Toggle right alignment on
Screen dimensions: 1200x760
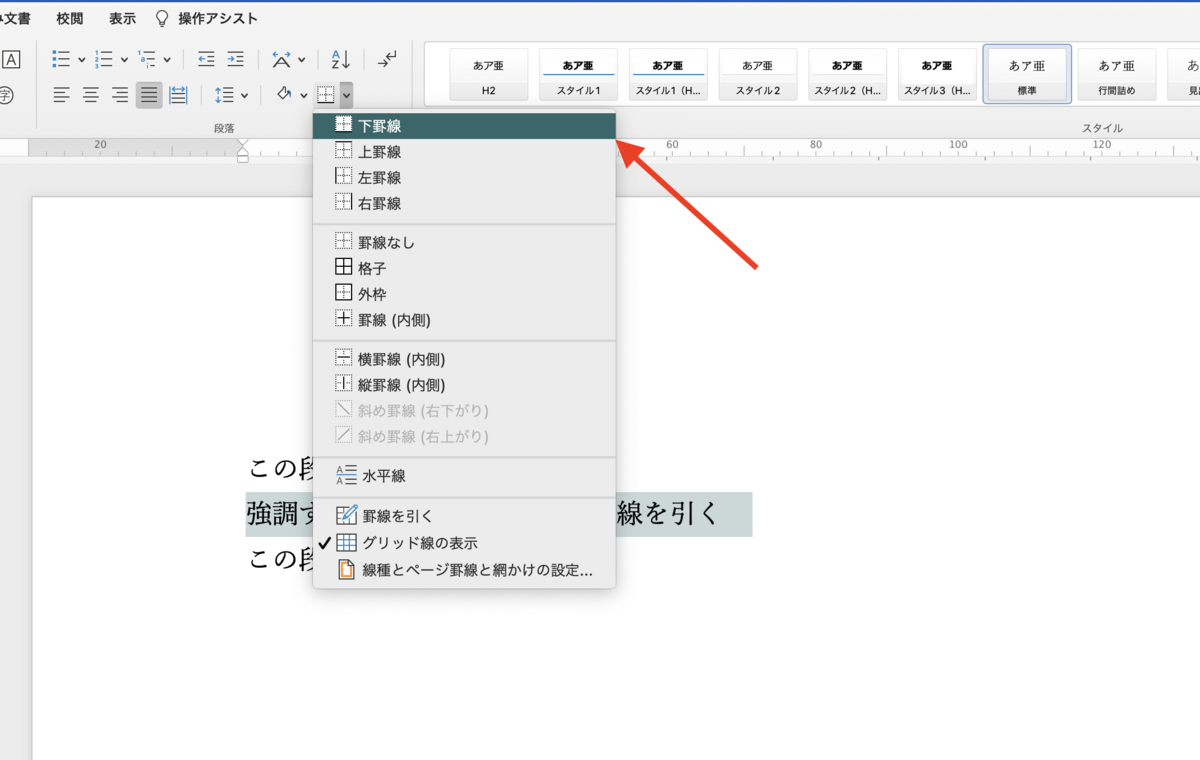pyautogui.click(x=119, y=95)
